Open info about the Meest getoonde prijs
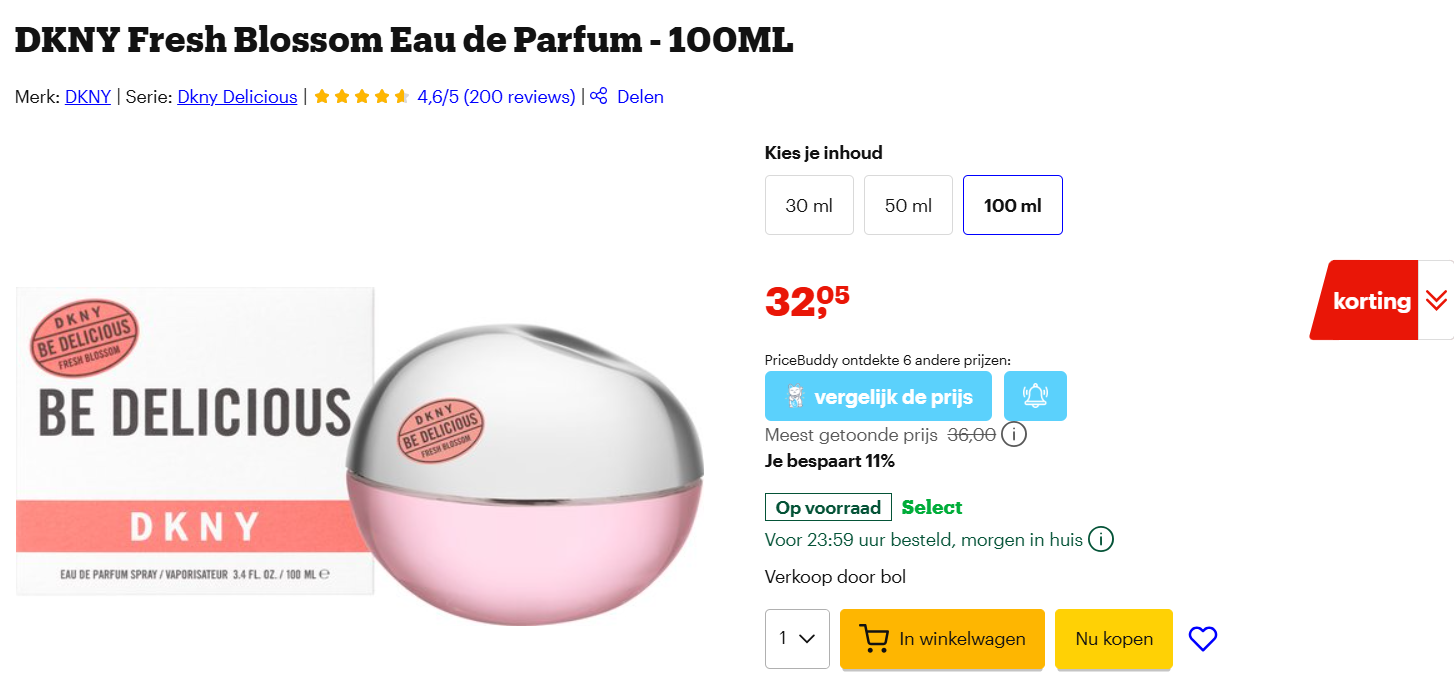 pos(1014,434)
